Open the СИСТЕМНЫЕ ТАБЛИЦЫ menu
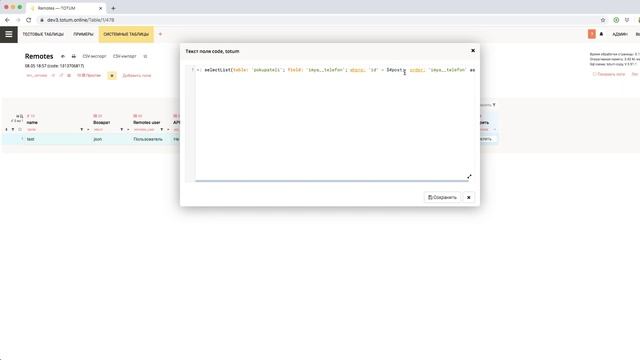 (126, 34)
